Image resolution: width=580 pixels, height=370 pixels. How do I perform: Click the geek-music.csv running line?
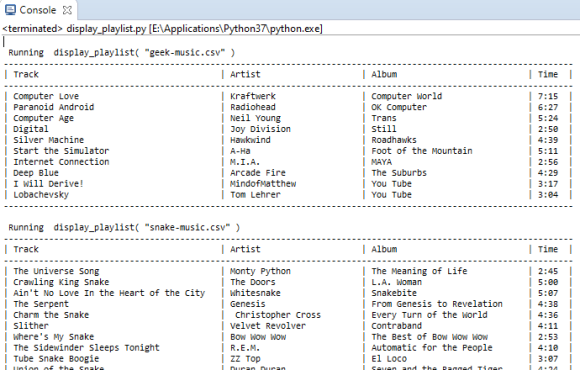click(x=122, y=53)
